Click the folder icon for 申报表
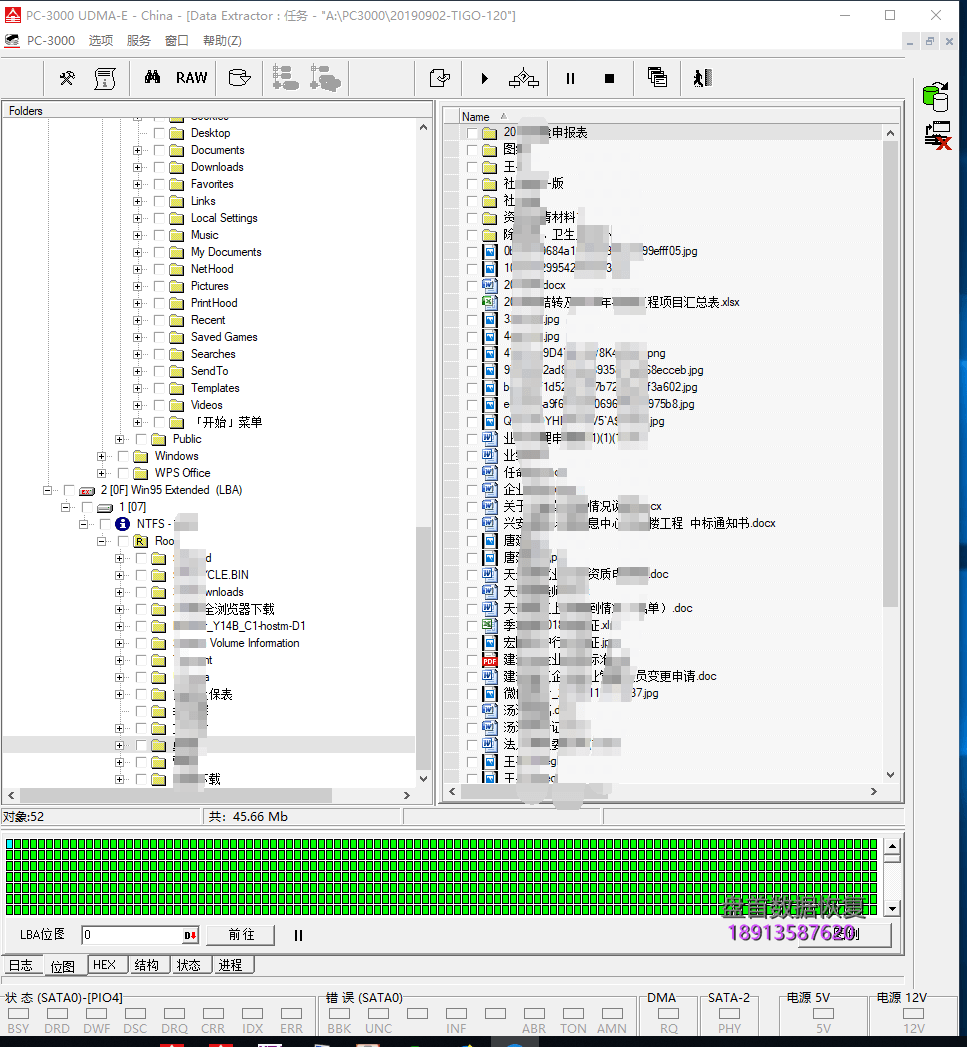Screen dimensions: 967x1047 tap(490, 133)
